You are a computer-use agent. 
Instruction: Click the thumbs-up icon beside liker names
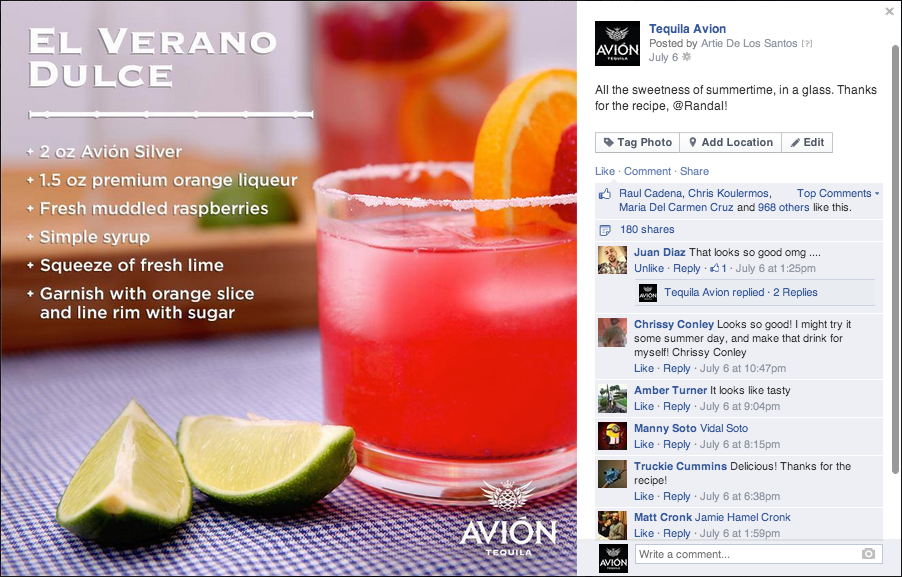(605, 194)
